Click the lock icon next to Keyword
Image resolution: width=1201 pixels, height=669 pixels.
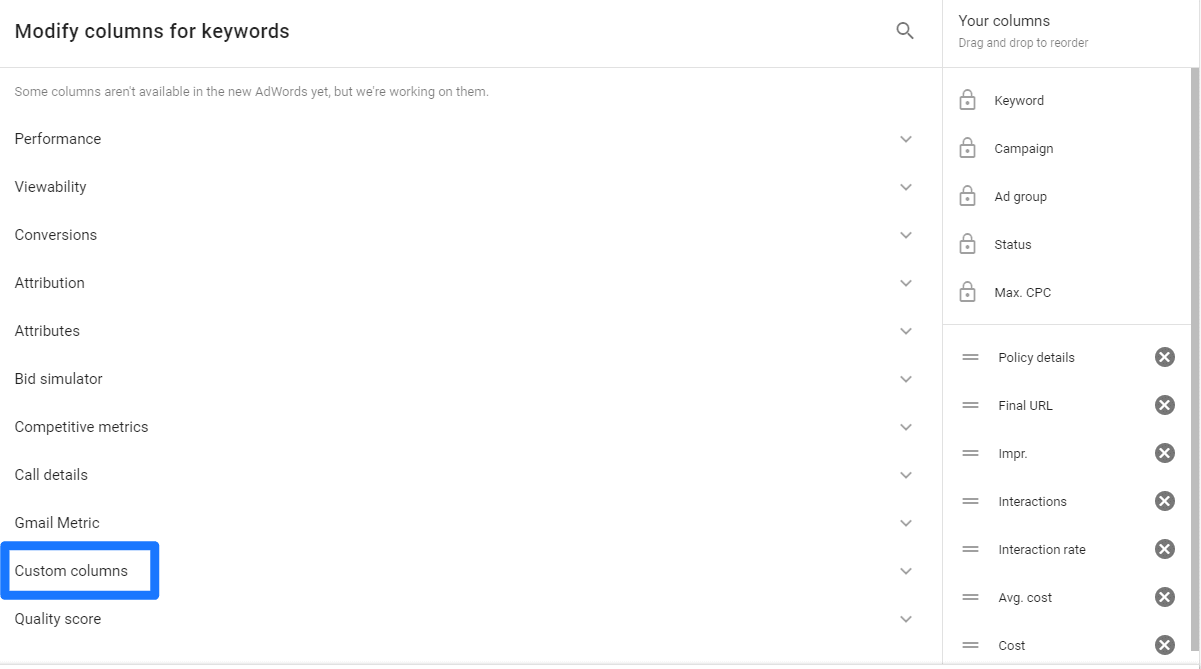point(967,100)
